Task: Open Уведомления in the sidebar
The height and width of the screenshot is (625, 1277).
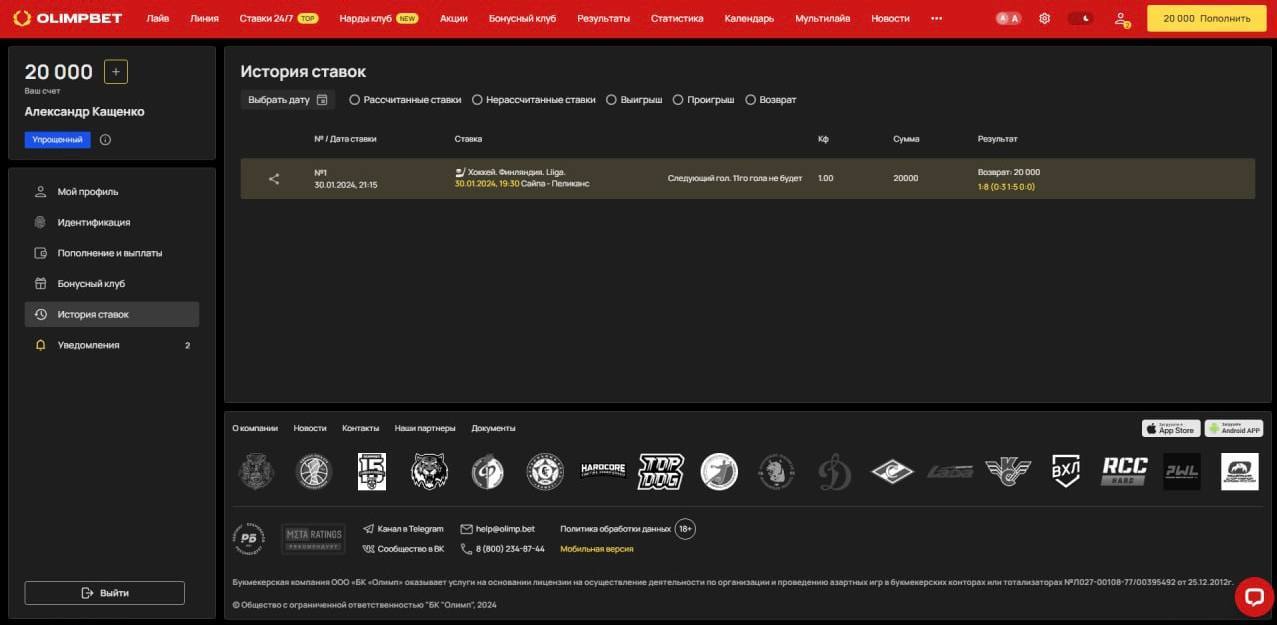Action: point(112,345)
